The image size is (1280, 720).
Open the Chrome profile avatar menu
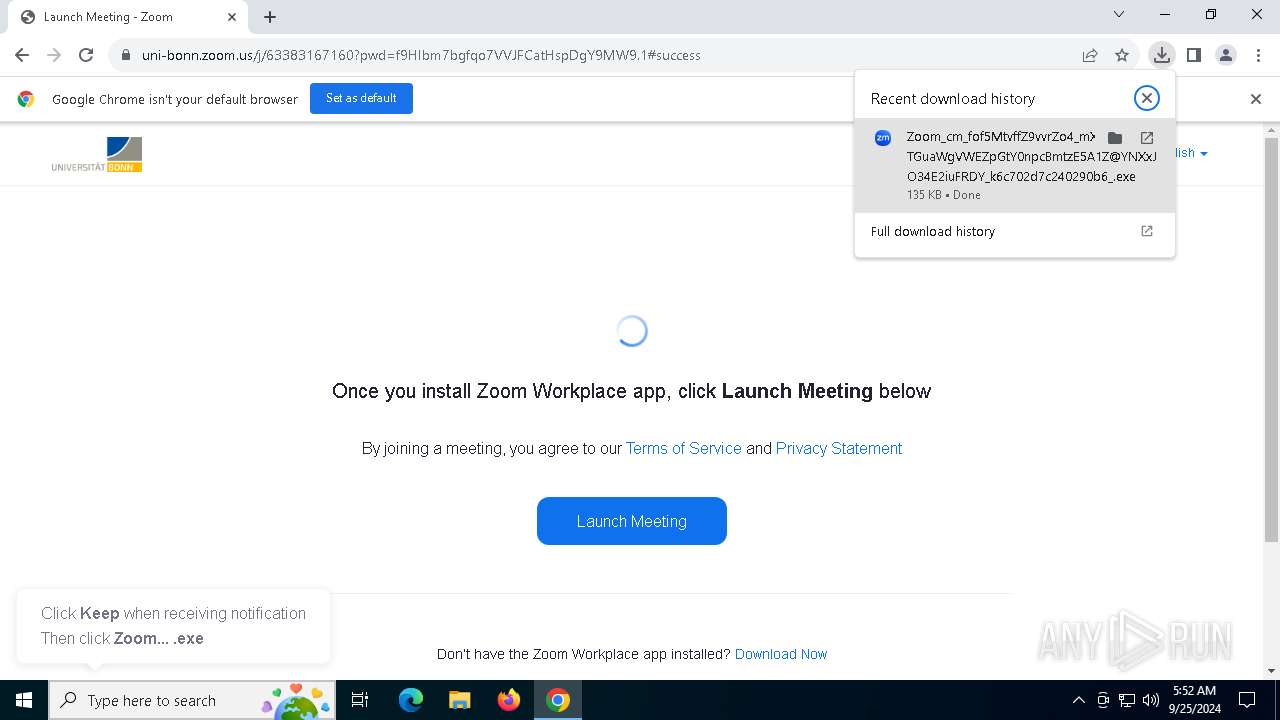pyautogui.click(x=1226, y=55)
